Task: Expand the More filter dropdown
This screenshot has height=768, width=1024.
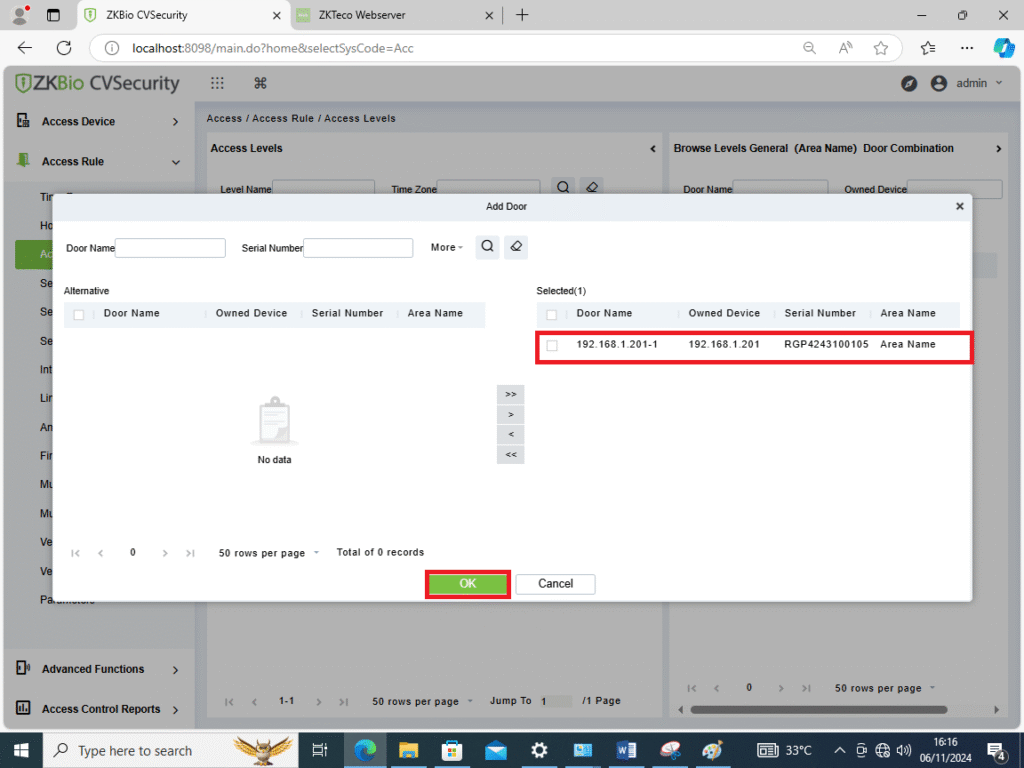Action: point(446,247)
